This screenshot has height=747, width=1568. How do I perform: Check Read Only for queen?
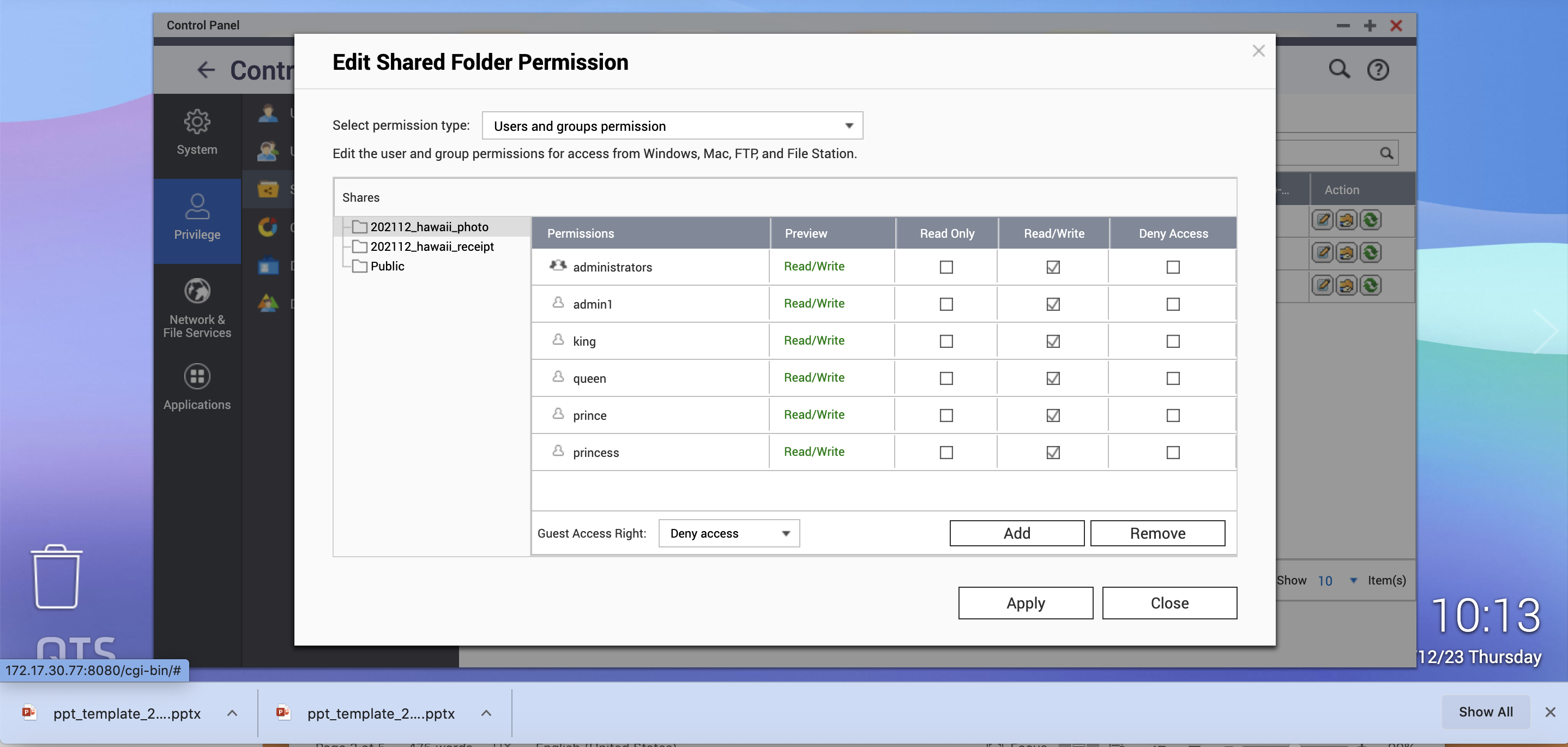point(946,378)
